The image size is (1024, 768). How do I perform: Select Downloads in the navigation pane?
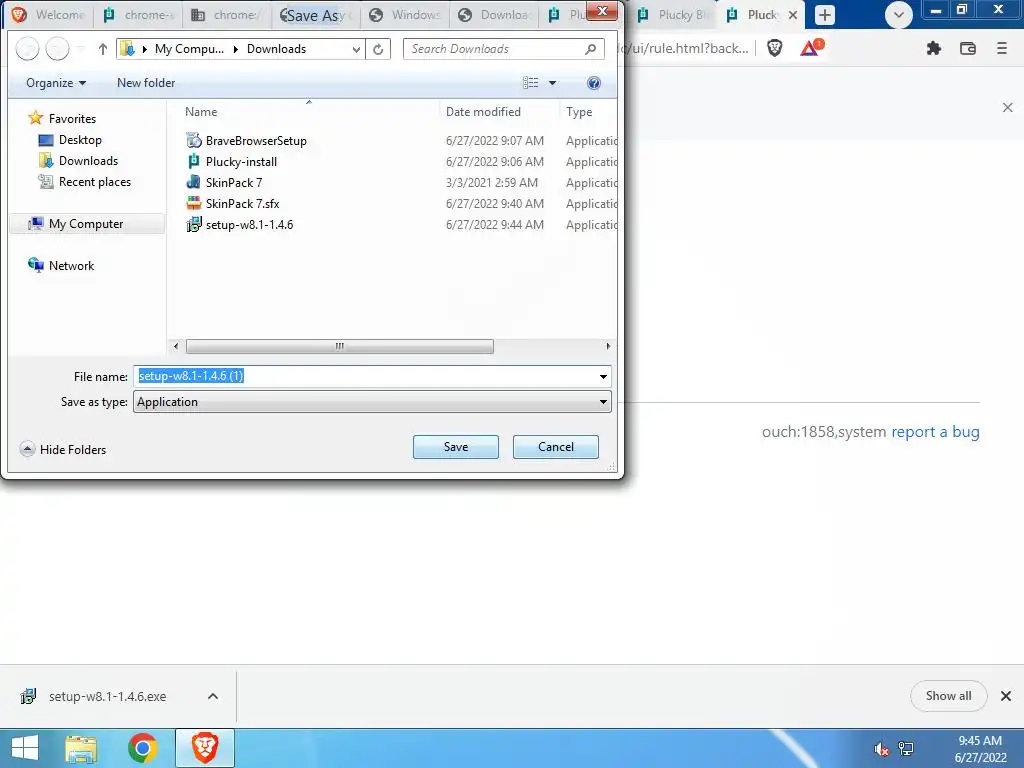(79, 161)
